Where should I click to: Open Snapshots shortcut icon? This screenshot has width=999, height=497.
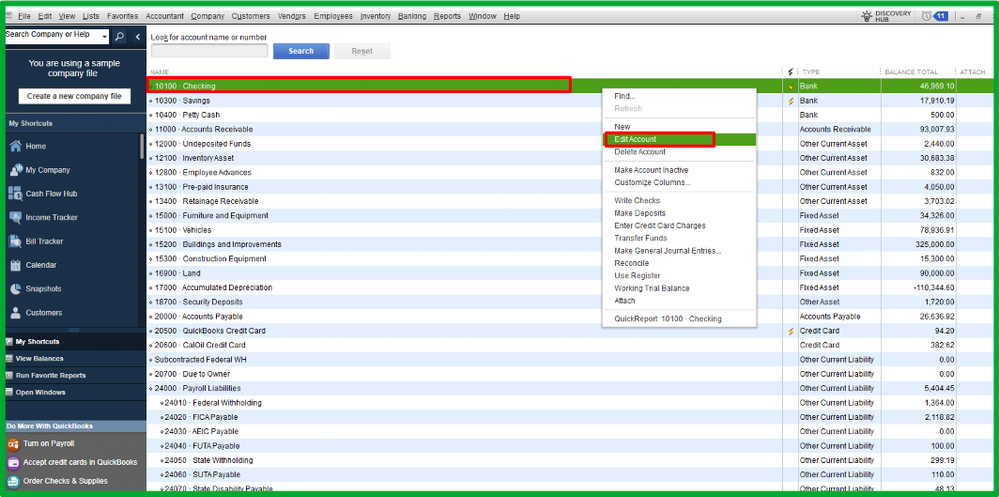coord(15,289)
